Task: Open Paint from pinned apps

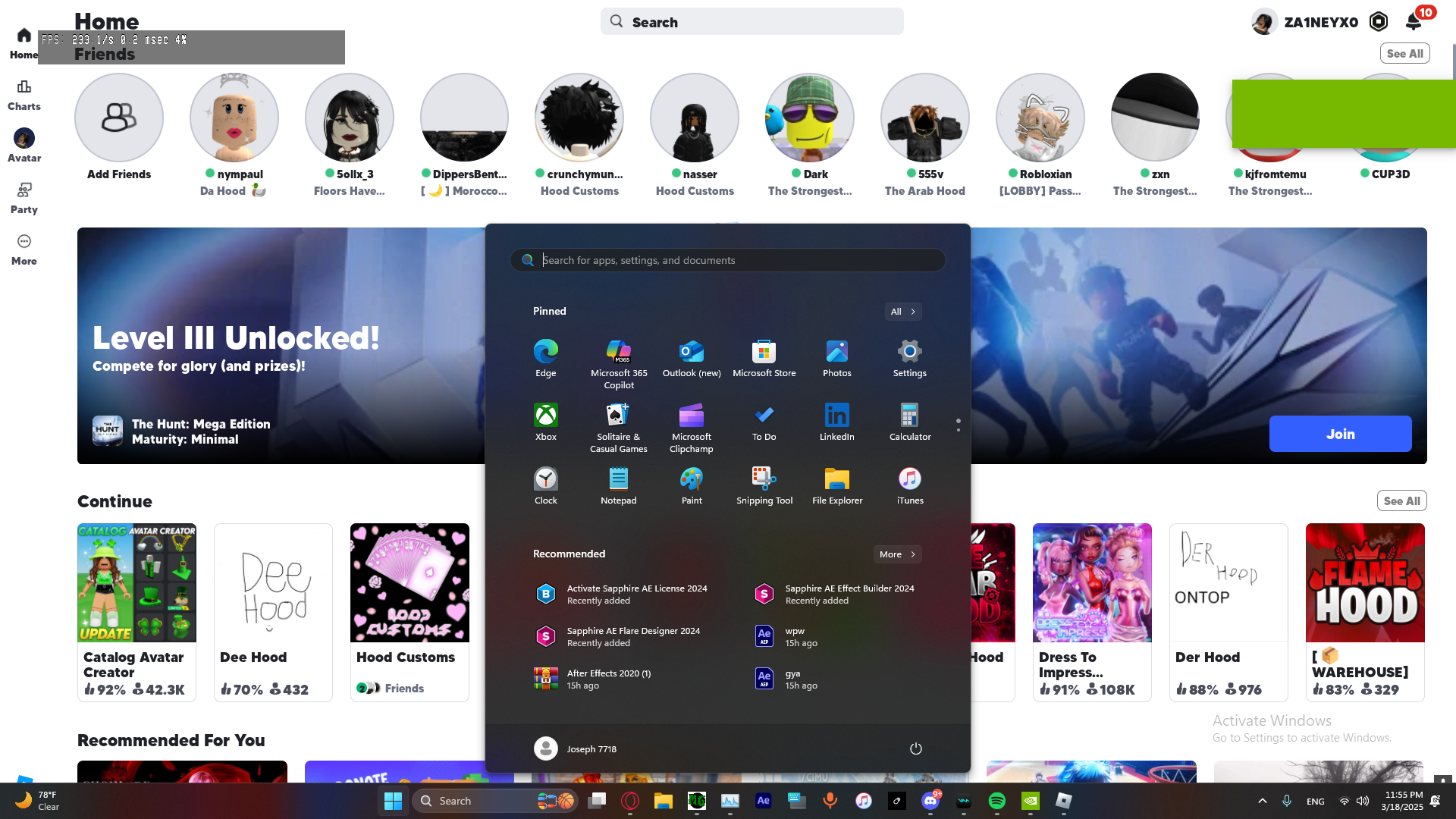Action: pos(692,485)
